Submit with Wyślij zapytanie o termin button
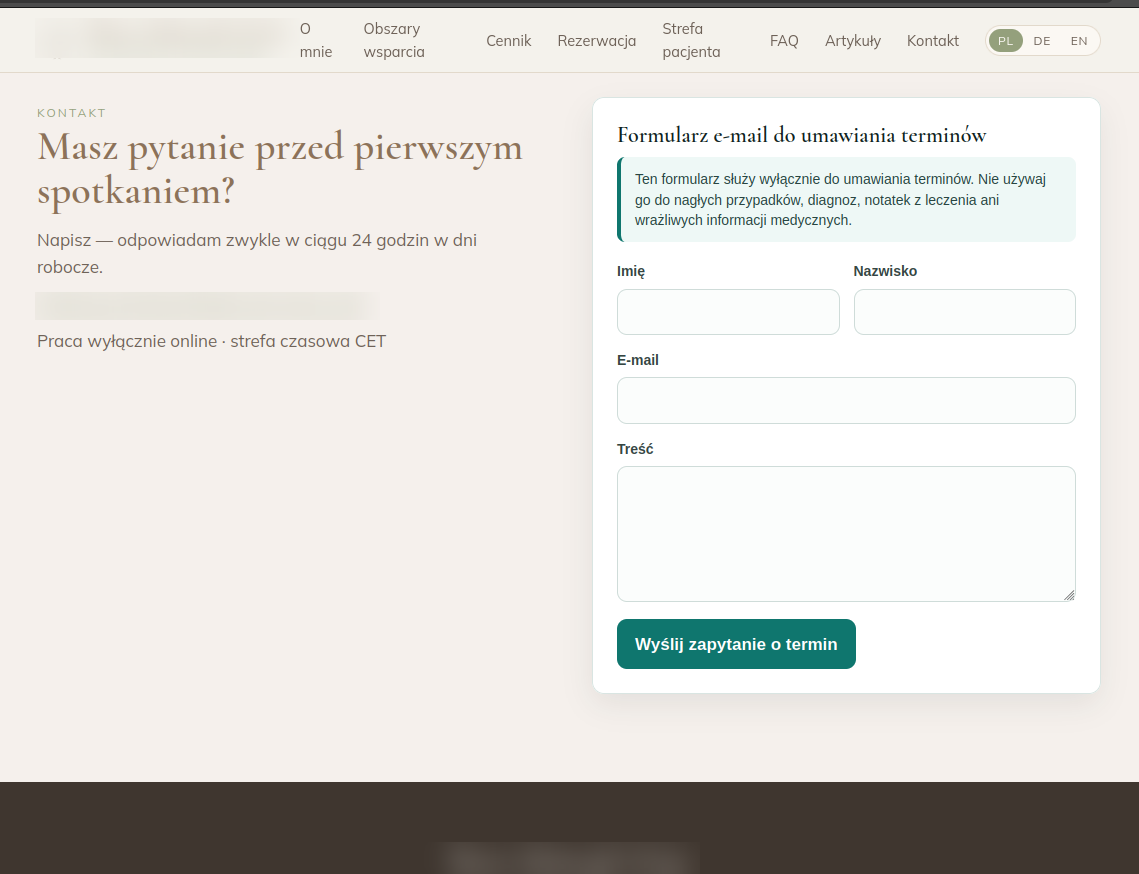 coord(736,644)
